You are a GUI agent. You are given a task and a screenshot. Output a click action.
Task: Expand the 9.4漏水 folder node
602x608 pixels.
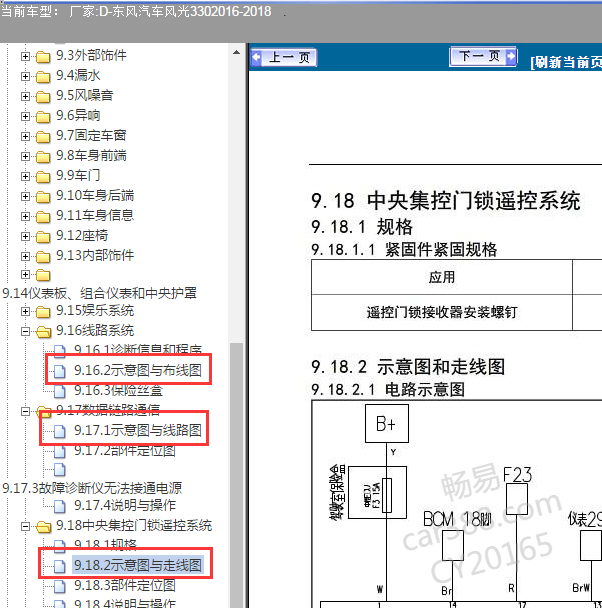[25, 76]
